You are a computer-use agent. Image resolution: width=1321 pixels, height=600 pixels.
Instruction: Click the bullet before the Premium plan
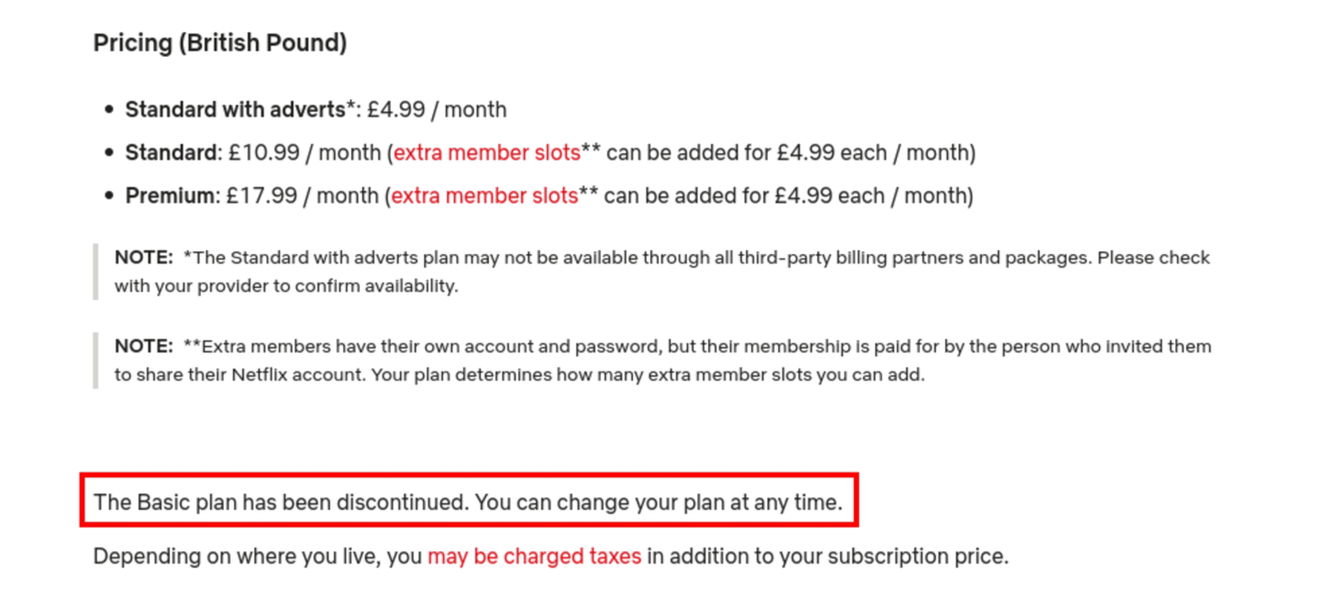point(109,196)
